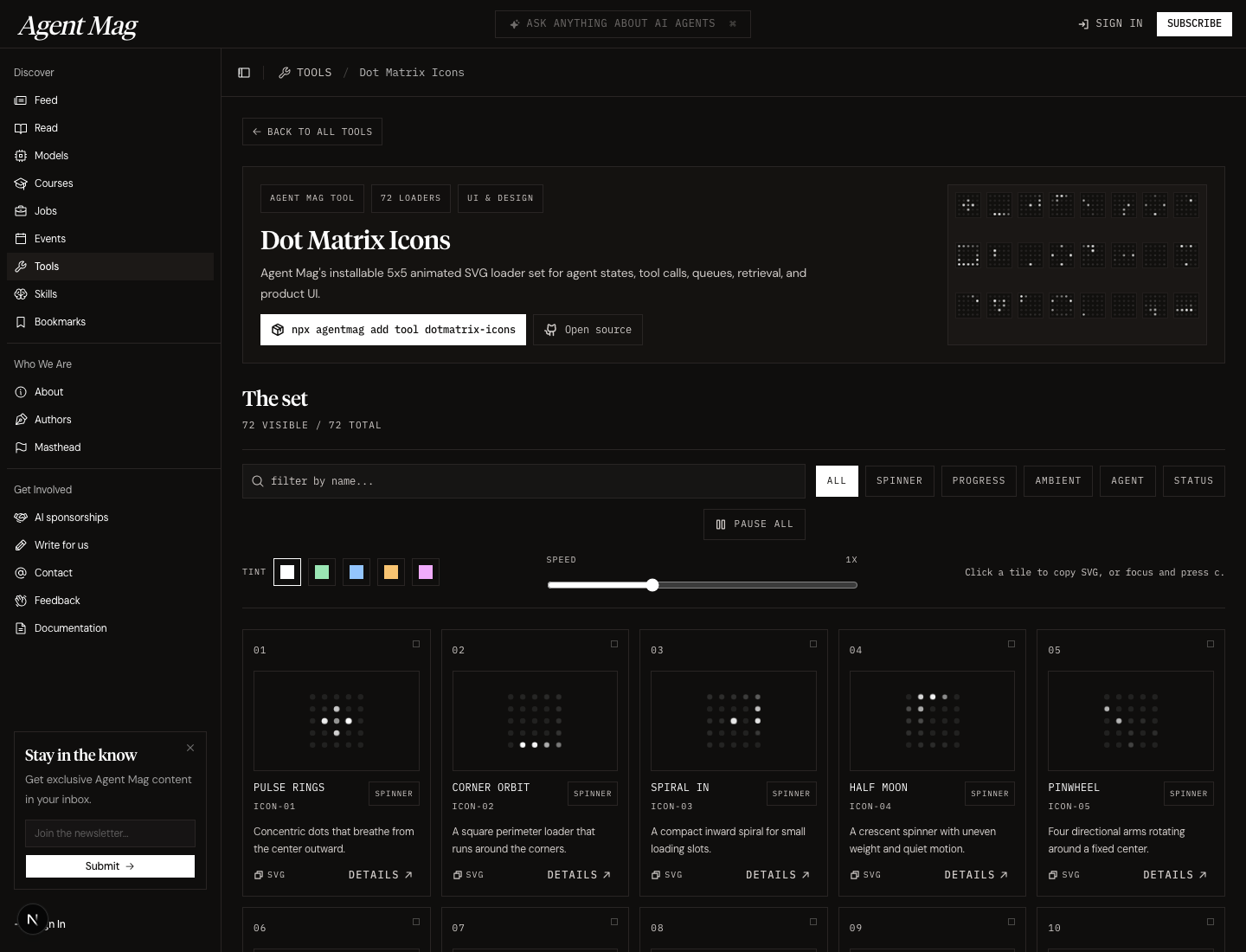Screen dimensions: 1246x952
Task: Toggle the sidebar panel icon
Action: (244, 73)
